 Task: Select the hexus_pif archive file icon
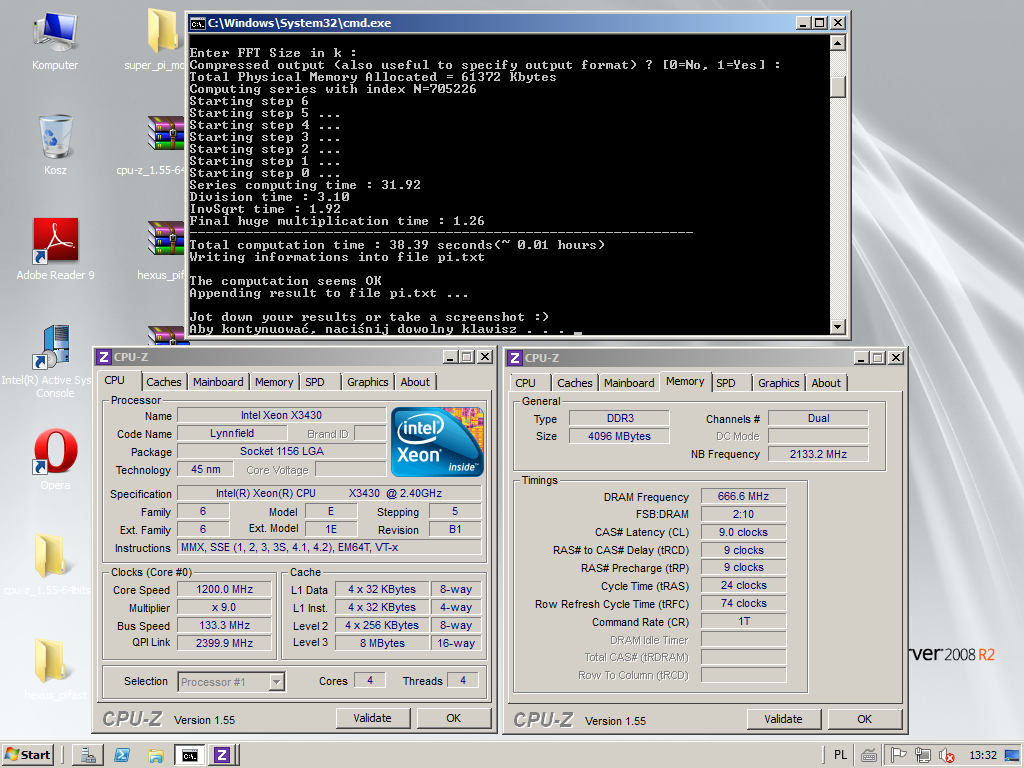[x=165, y=249]
